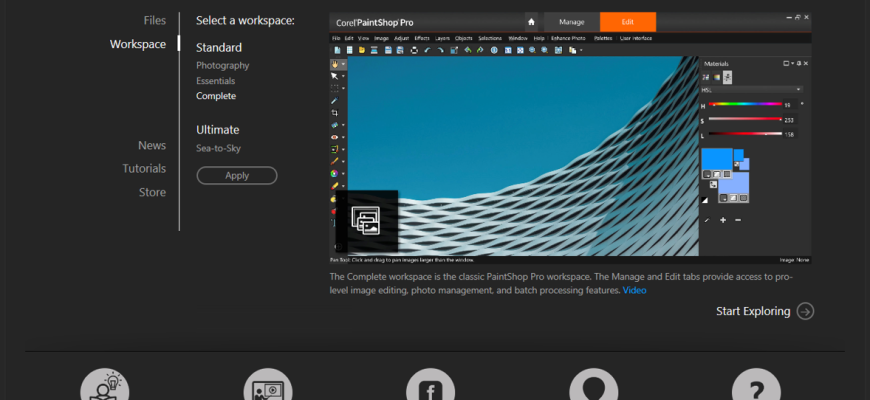Open the Layers menu in the preview

(x=442, y=38)
